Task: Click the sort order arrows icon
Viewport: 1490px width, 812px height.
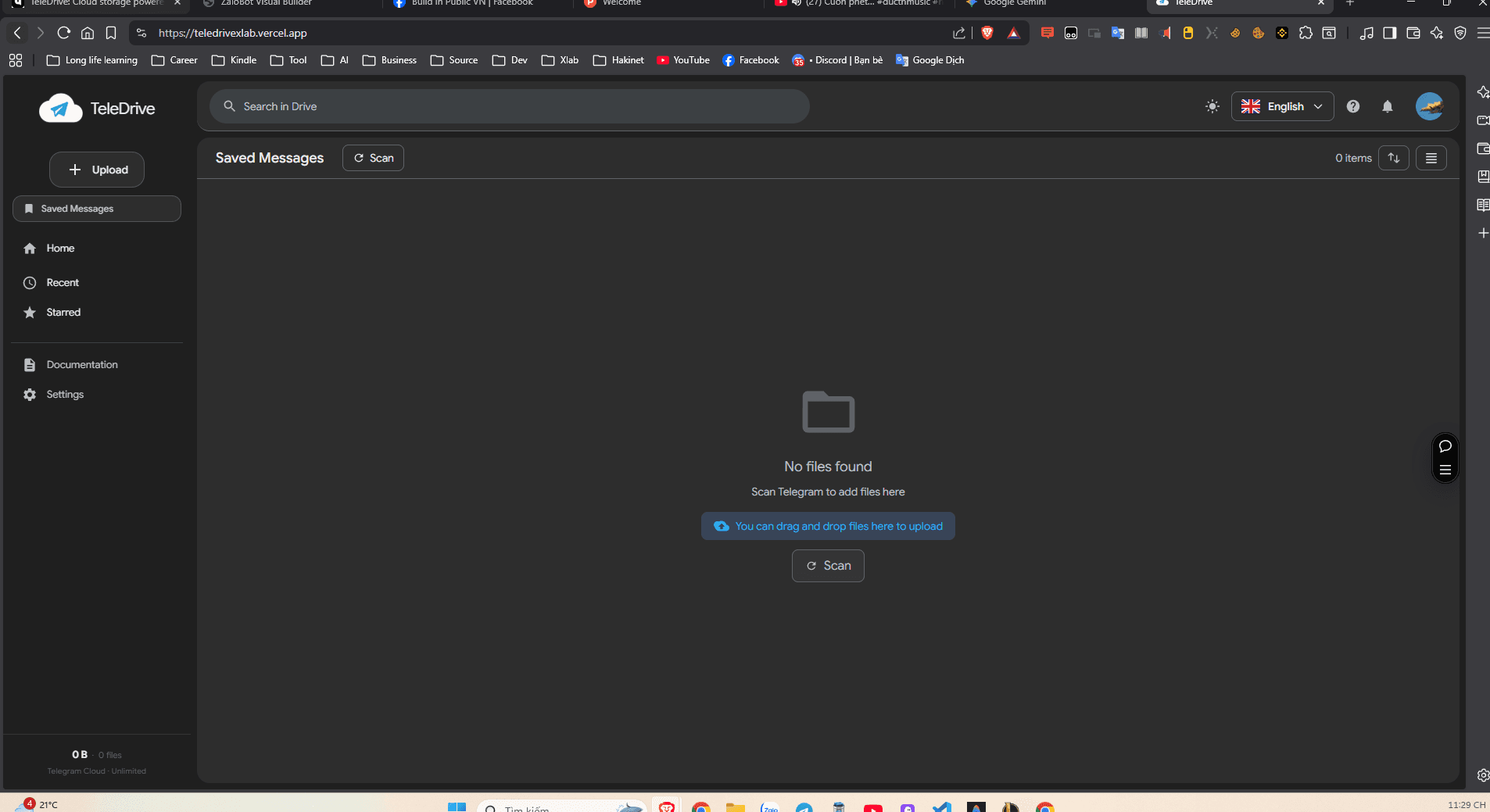Action: [1393, 158]
